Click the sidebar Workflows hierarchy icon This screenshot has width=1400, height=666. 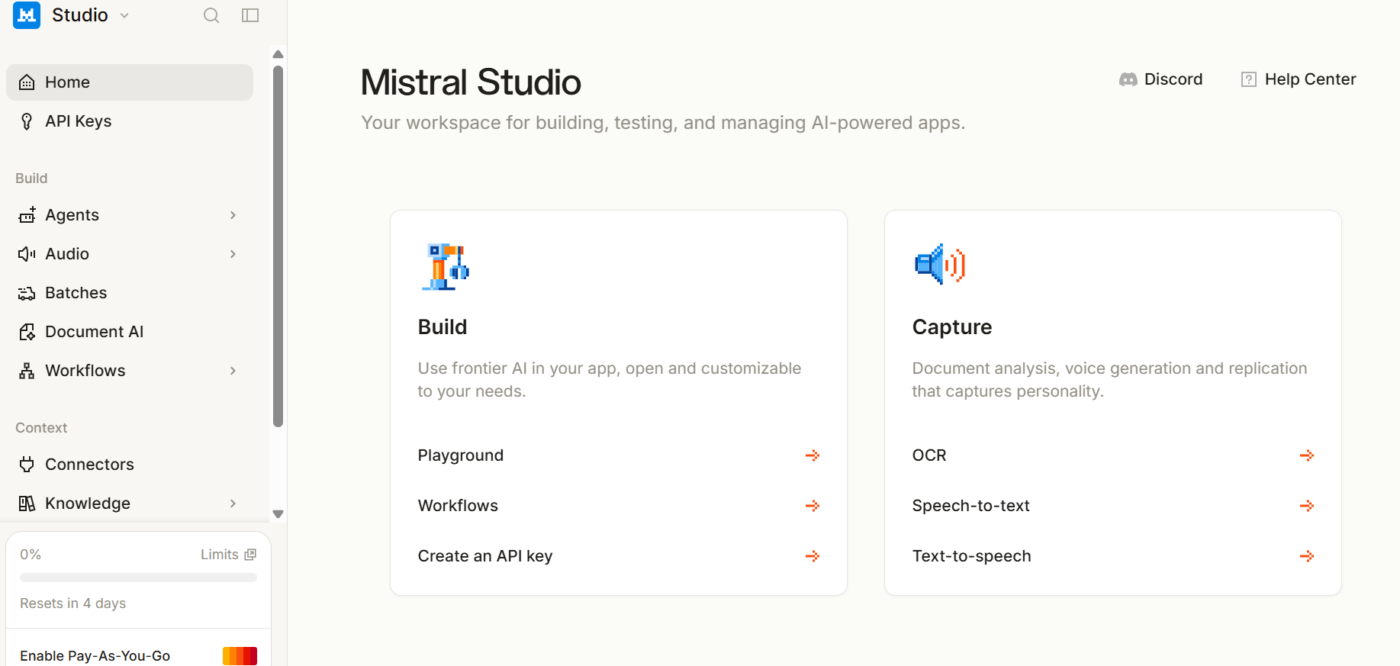point(27,371)
